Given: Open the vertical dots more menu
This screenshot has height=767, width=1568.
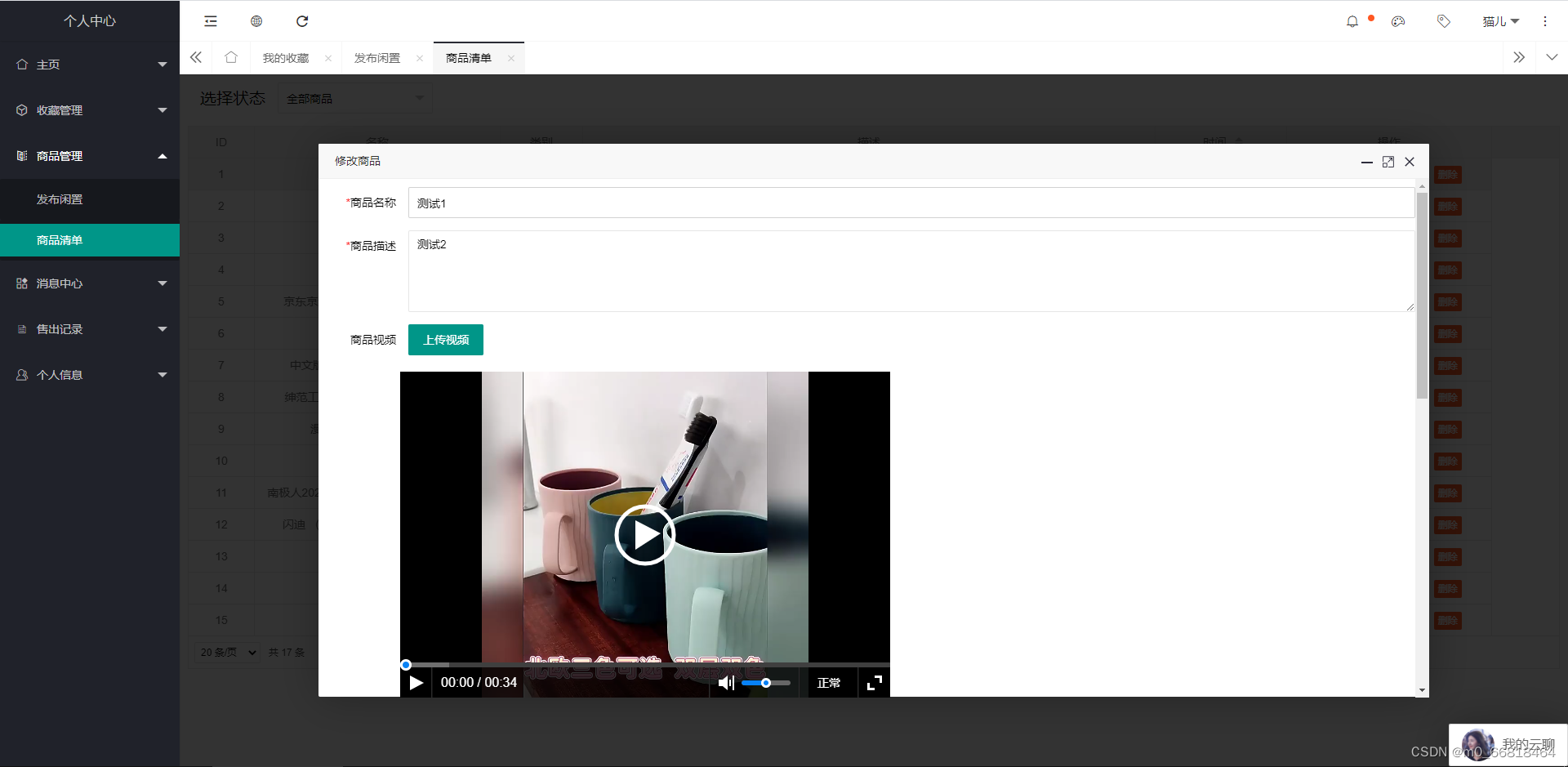Looking at the screenshot, I should tap(1545, 21).
